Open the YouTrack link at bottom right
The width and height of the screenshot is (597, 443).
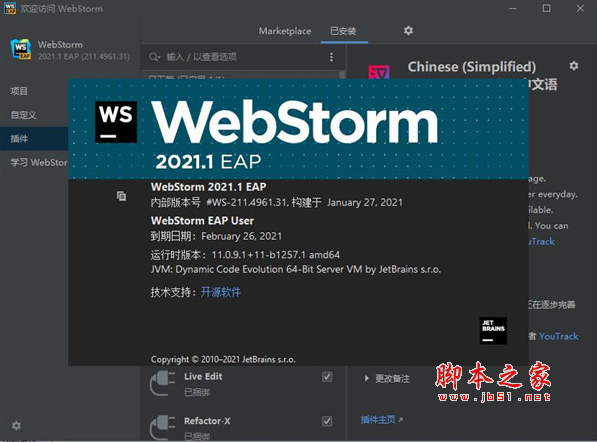click(559, 336)
